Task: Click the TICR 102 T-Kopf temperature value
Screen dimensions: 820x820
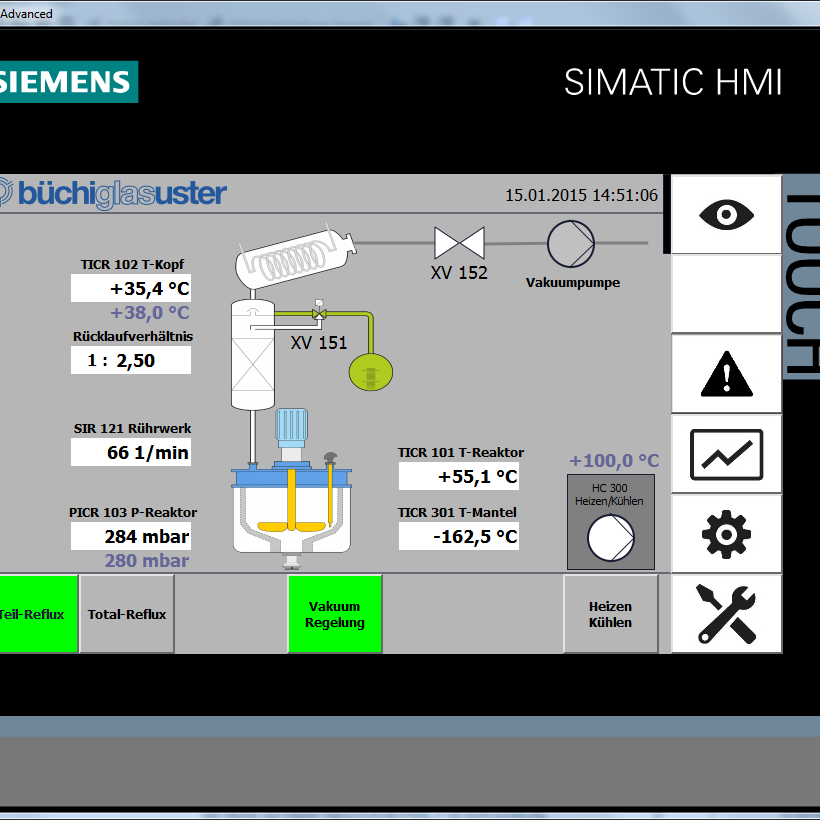Action: coord(131,289)
